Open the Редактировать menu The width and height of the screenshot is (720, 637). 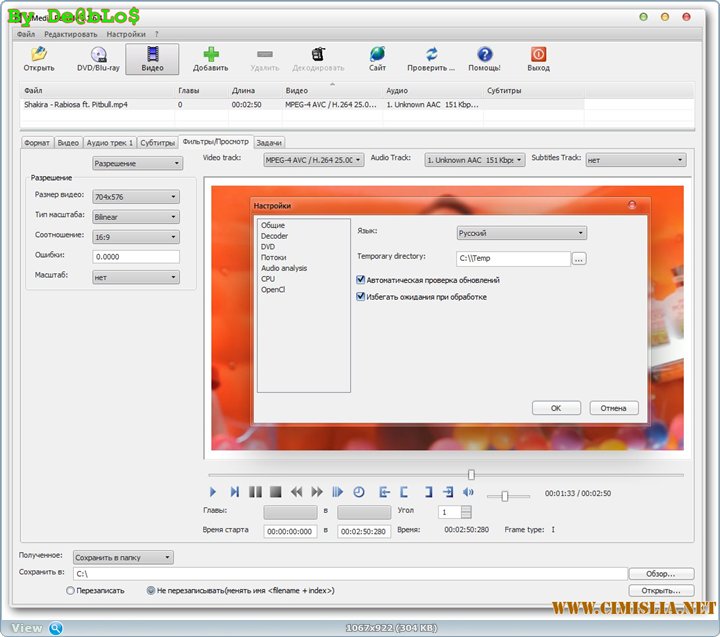(70, 34)
